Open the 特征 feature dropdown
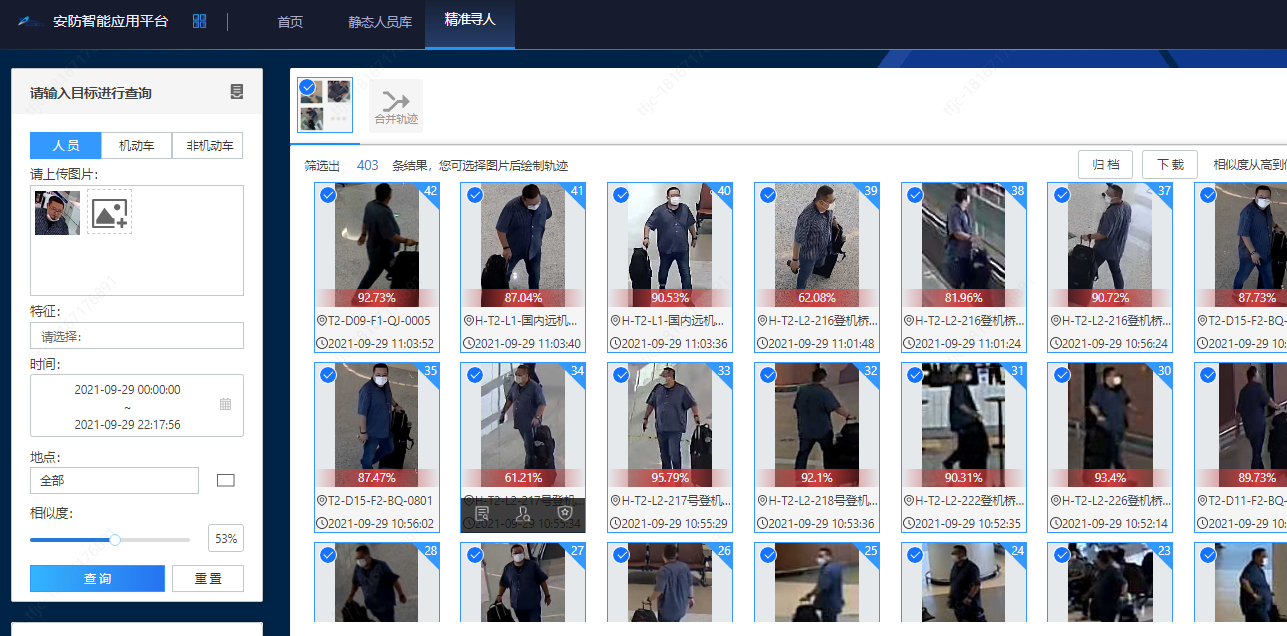This screenshot has height=636, width=1287. 137,336
